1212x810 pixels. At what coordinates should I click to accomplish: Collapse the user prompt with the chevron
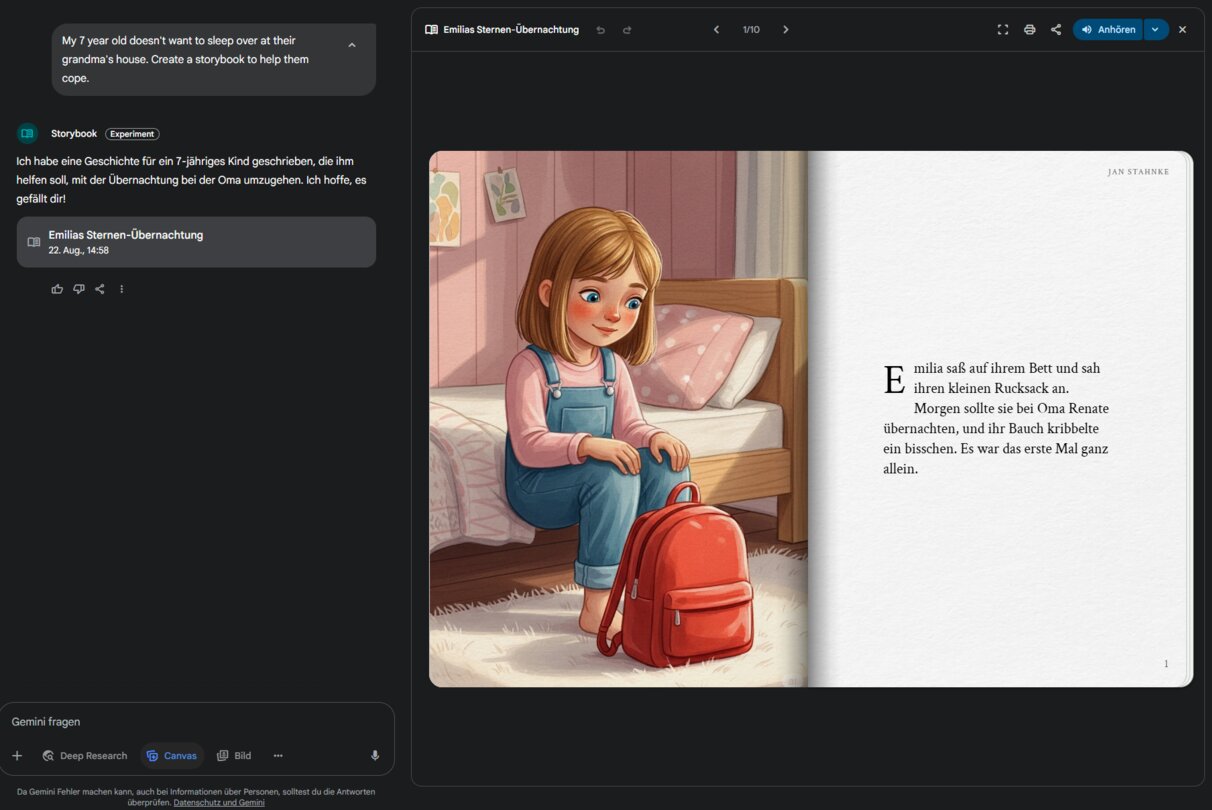coord(352,45)
